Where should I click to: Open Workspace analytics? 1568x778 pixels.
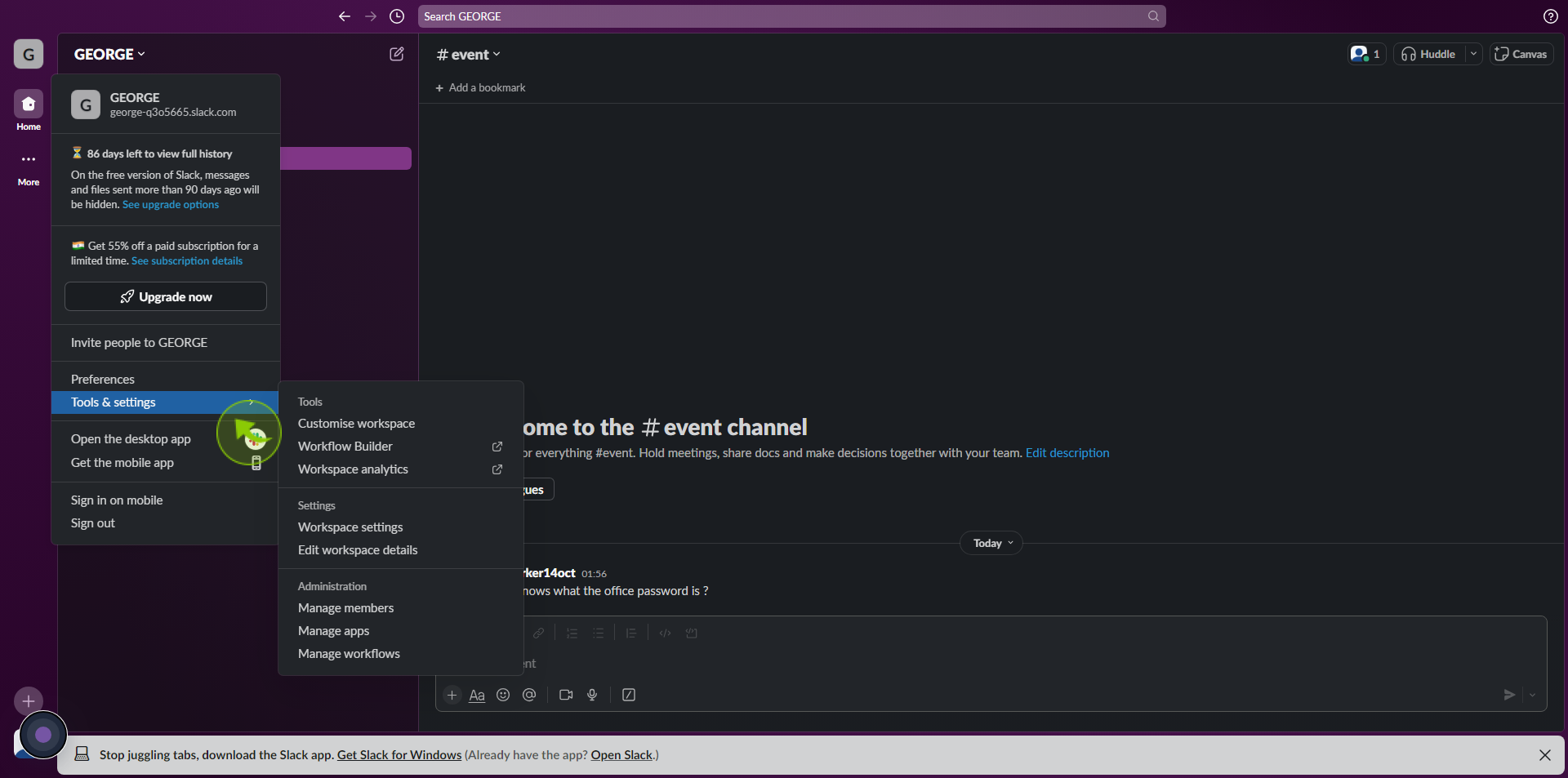[x=400, y=469]
